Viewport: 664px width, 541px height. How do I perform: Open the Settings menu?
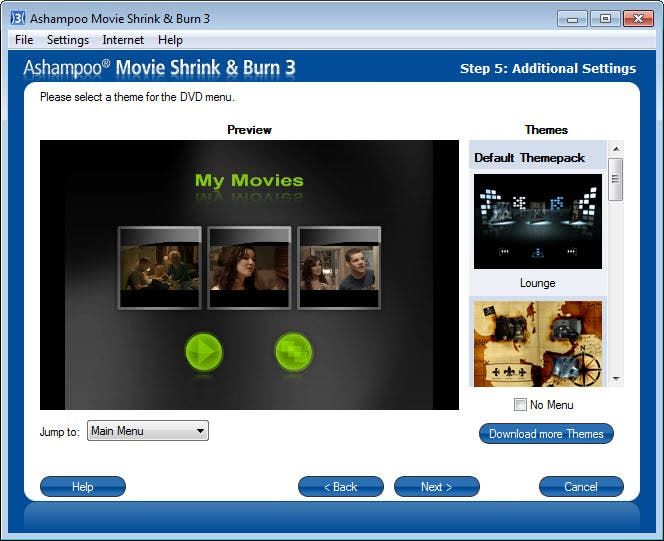[68, 40]
